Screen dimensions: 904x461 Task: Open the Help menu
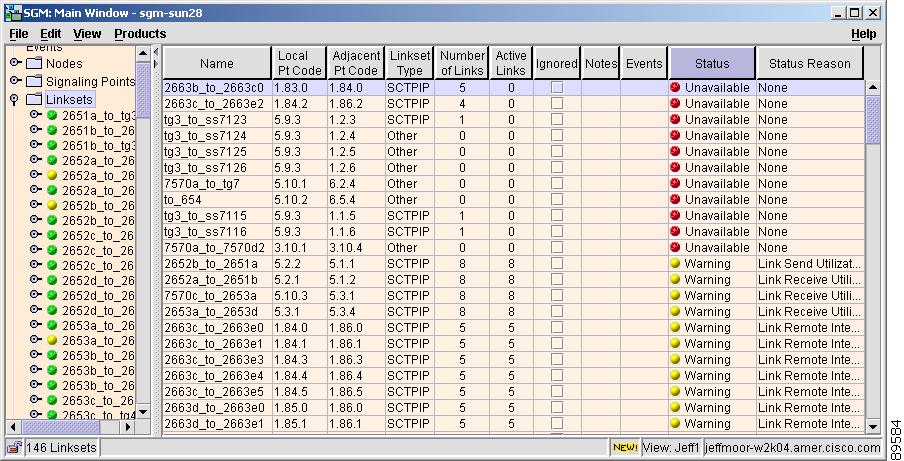coord(863,34)
